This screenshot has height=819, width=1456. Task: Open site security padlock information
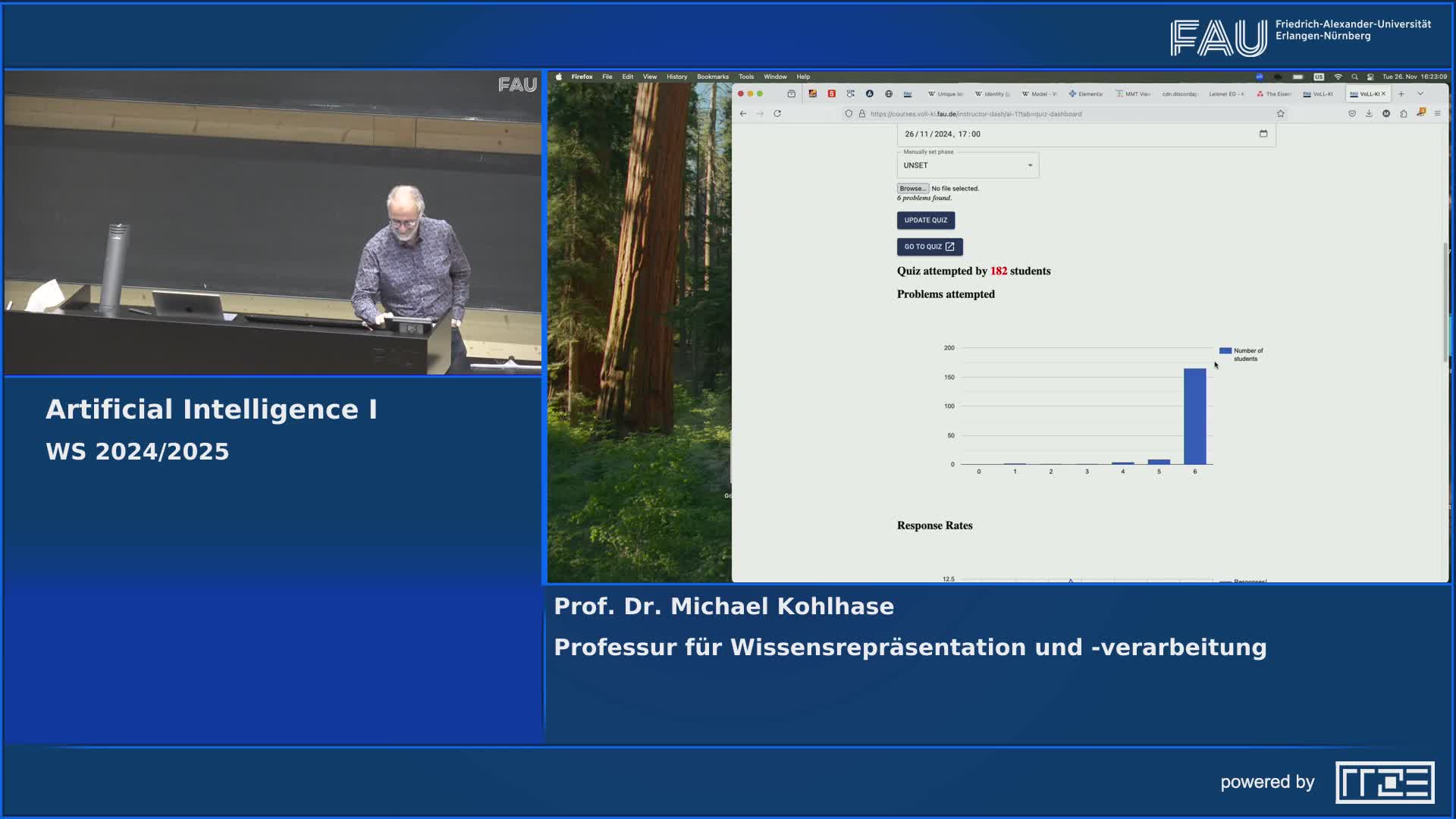pos(861,114)
